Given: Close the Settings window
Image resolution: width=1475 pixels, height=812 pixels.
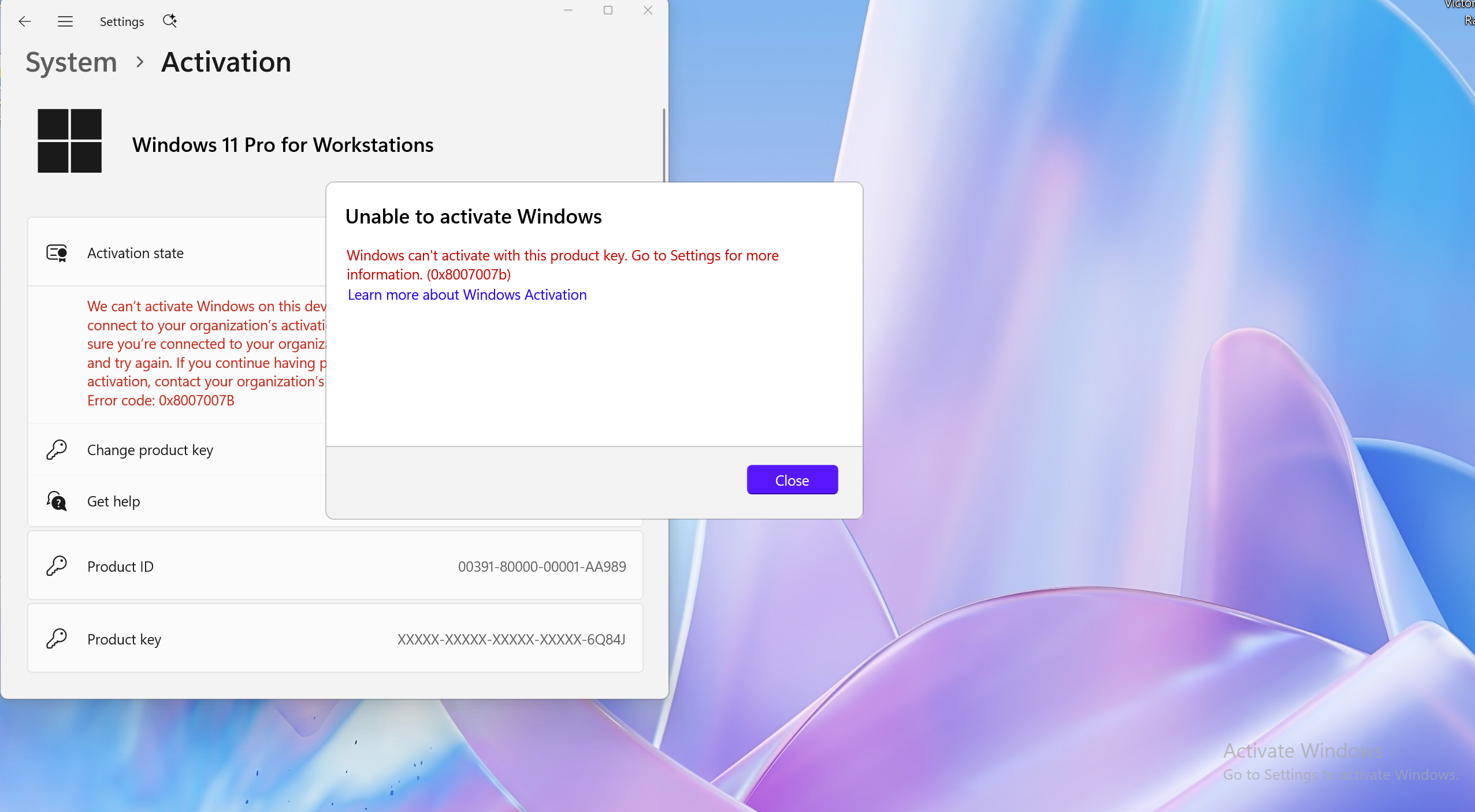Looking at the screenshot, I should tap(648, 10).
